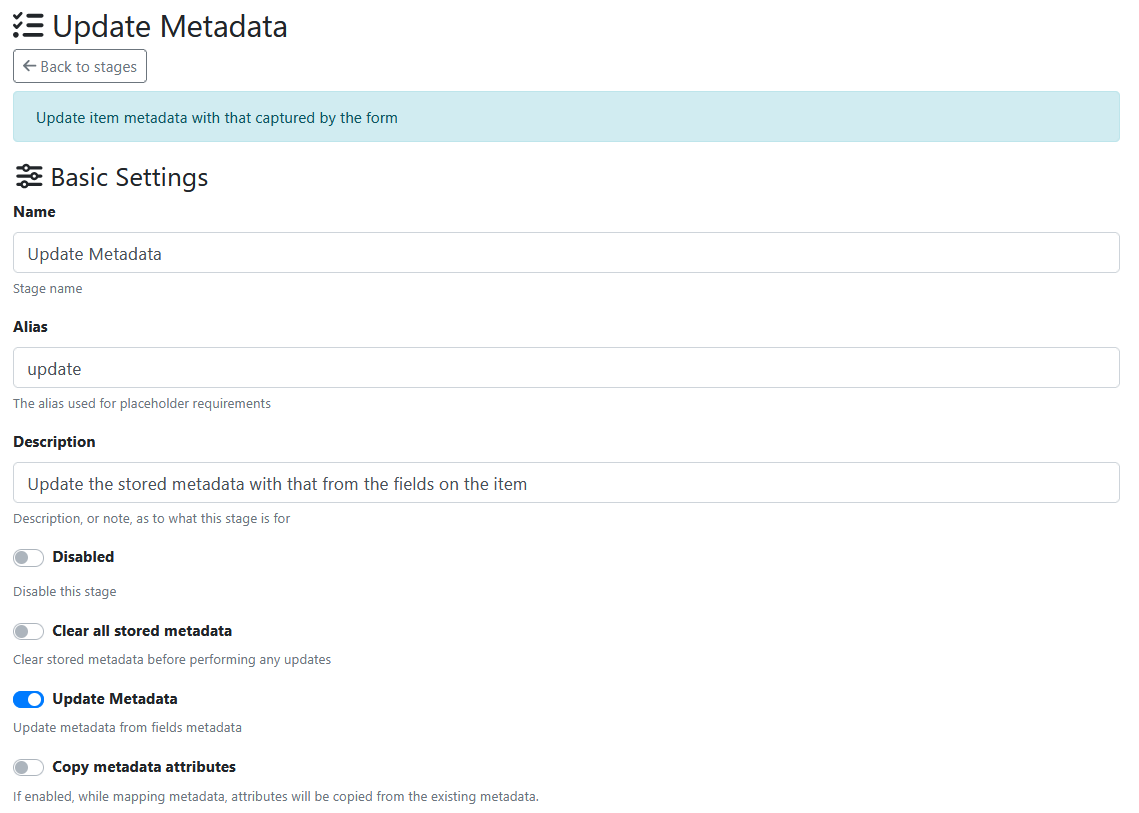Click the left arrow icon in Back to stages
1139x813 pixels.
pyautogui.click(x=29, y=66)
